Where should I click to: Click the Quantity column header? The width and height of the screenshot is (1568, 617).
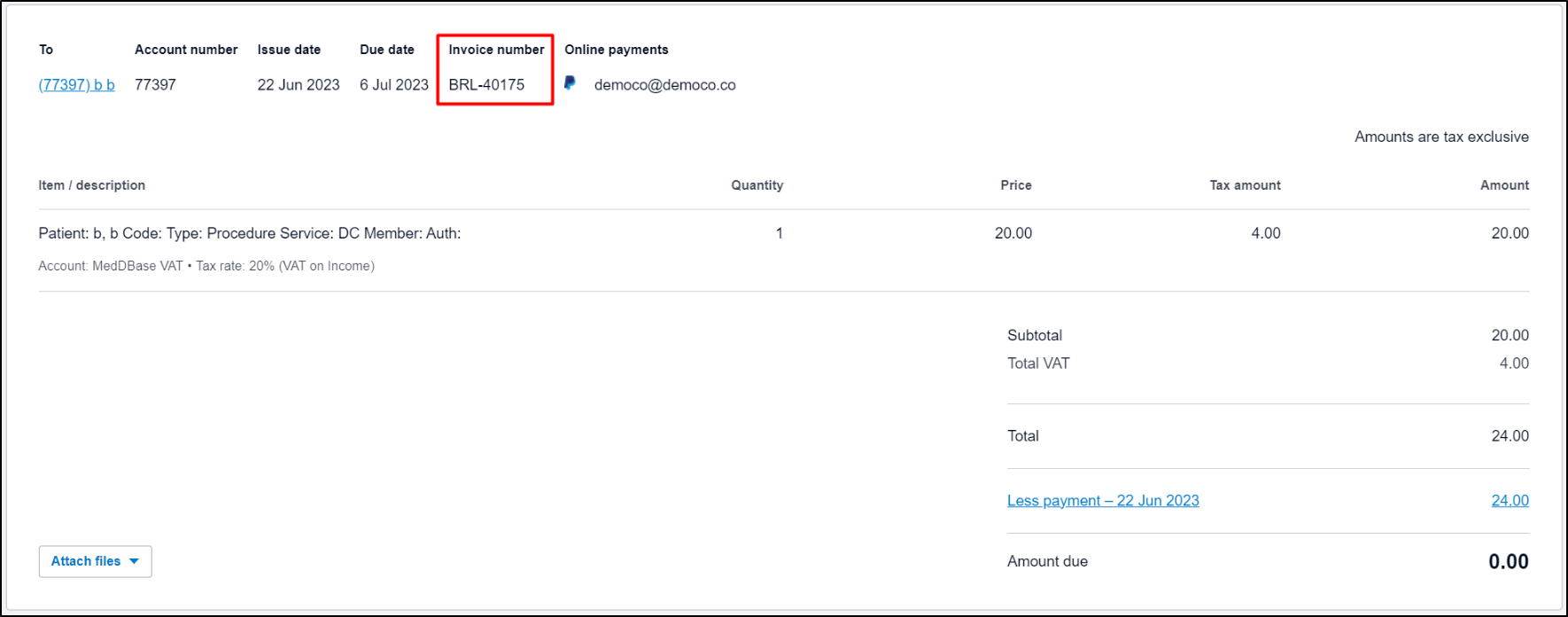757,185
